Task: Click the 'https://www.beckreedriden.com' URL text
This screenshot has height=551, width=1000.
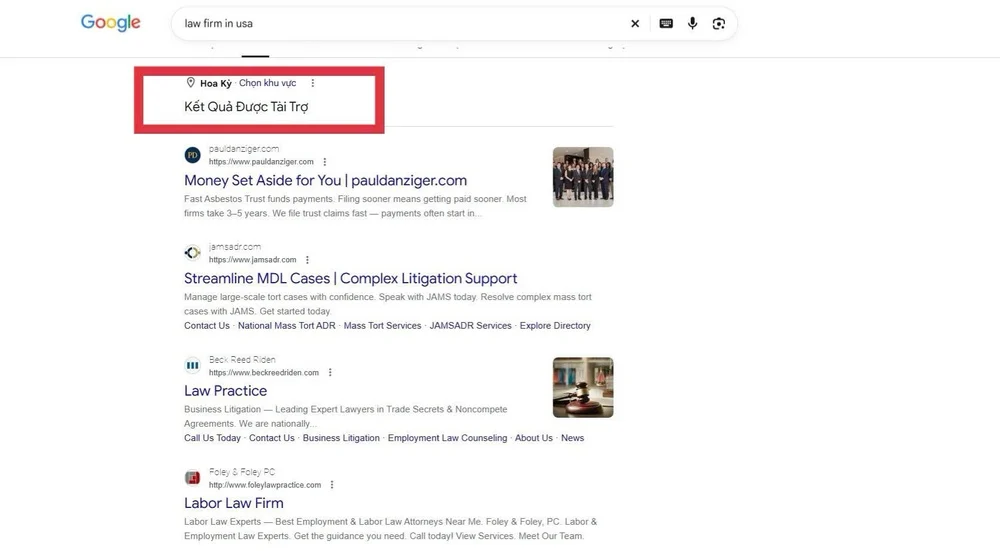Action: tap(263, 372)
